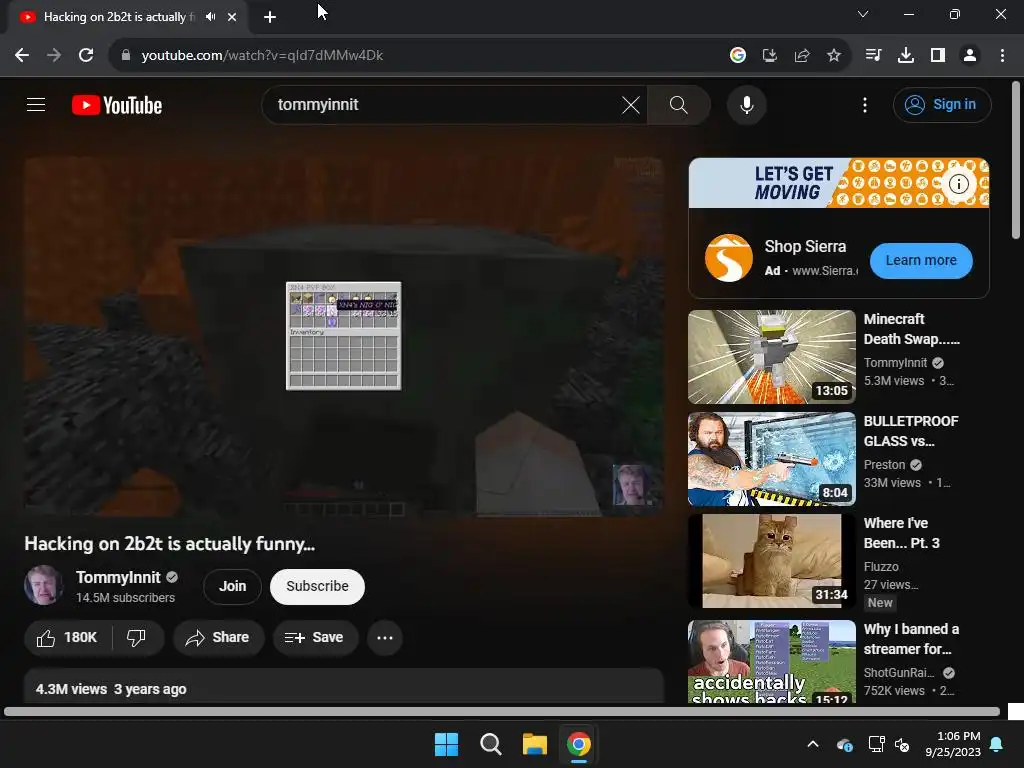The image size is (1024, 768).
Task: Open TommyInnit channel avatar
Action: click(x=44, y=585)
